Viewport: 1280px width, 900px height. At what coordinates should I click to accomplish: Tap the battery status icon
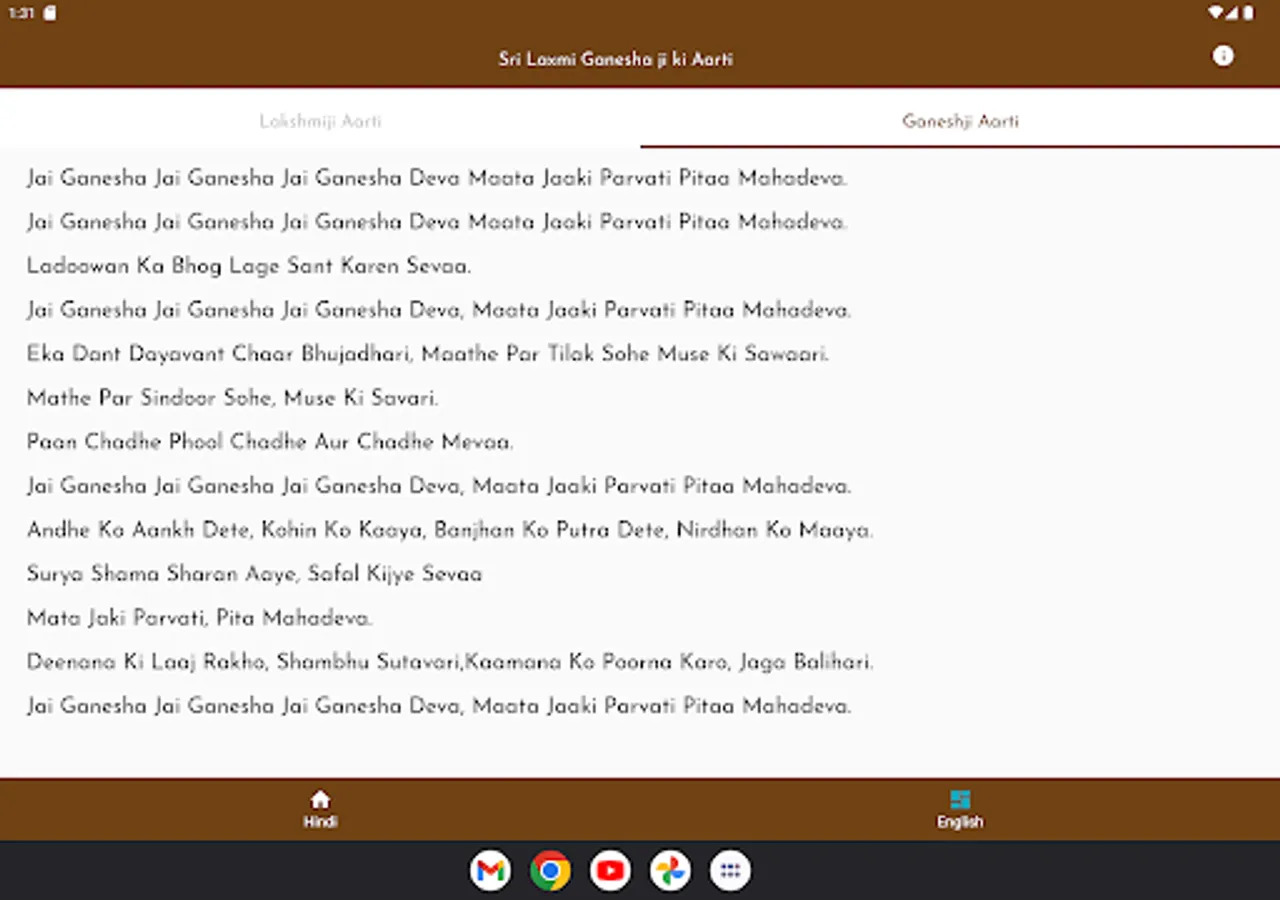point(1248,13)
